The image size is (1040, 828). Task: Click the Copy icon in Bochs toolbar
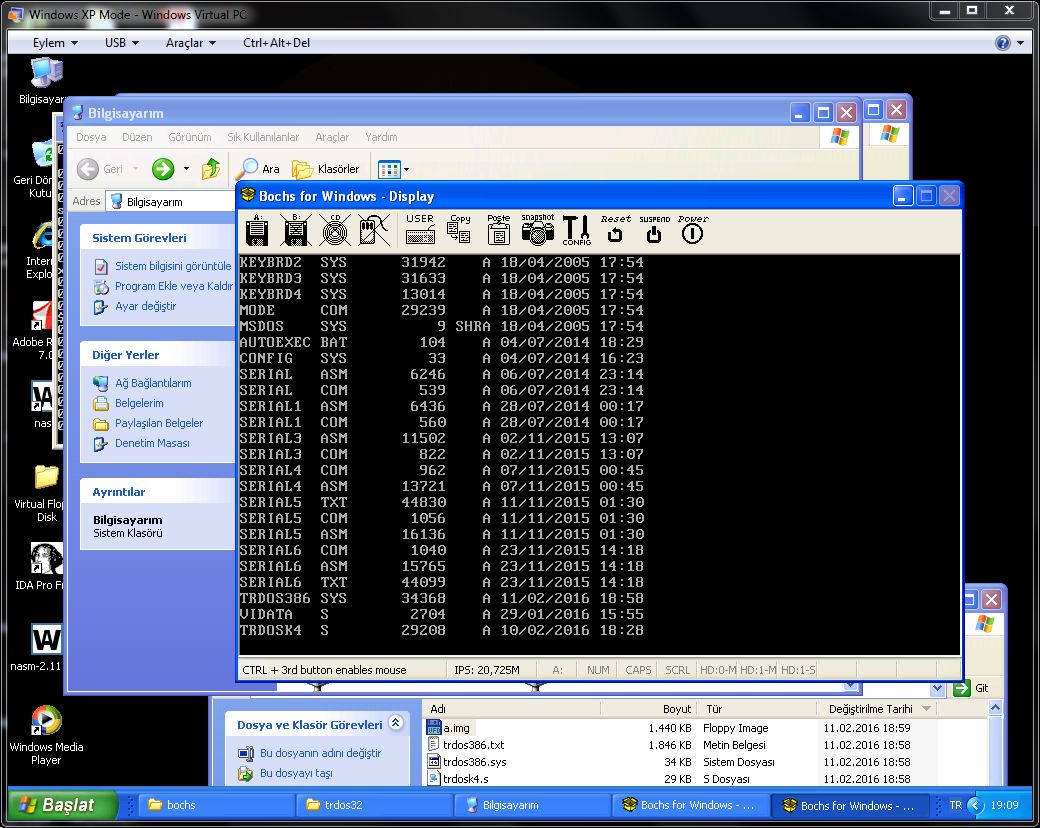pyautogui.click(x=459, y=230)
